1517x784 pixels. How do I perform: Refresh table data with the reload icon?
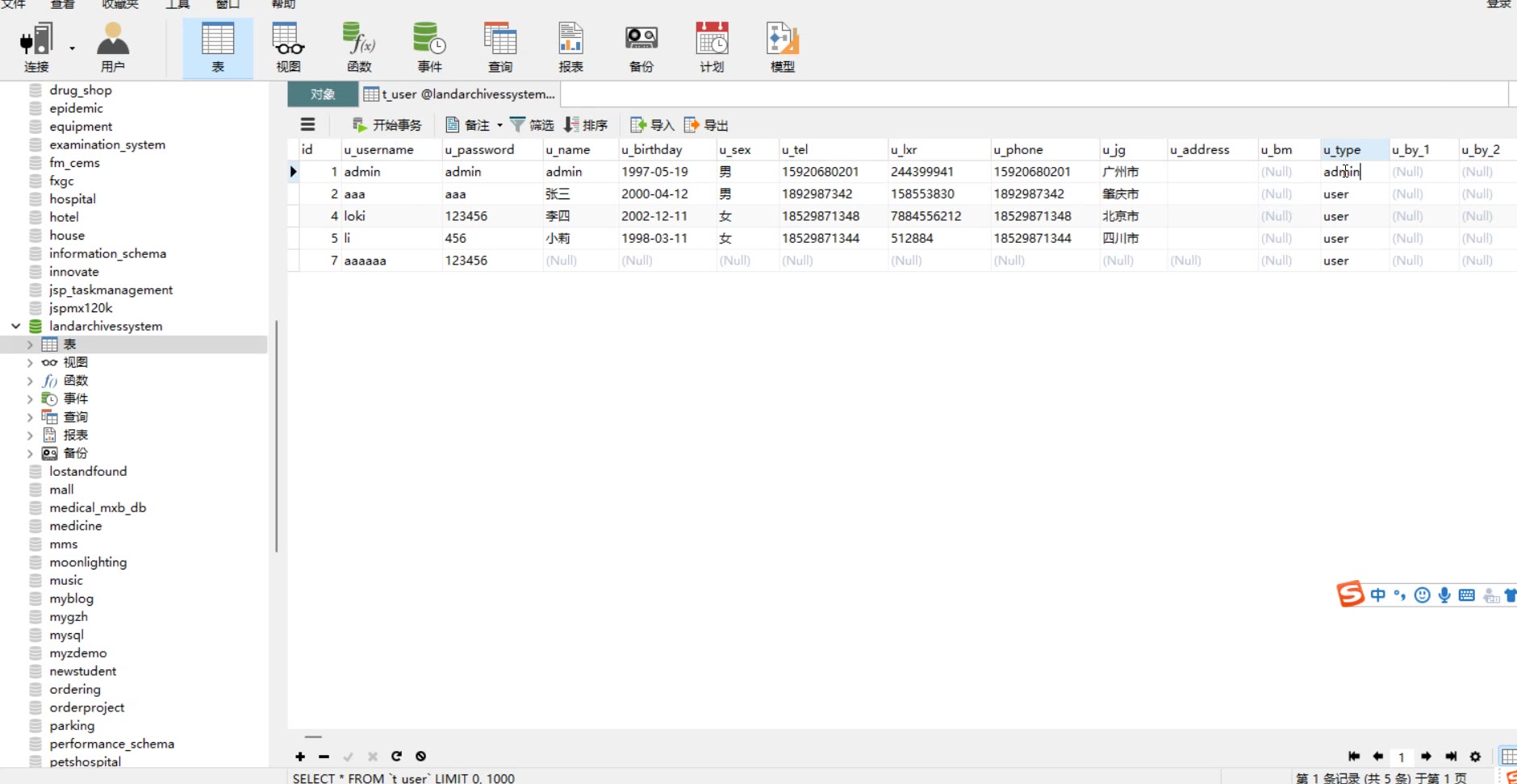(396, 757)
